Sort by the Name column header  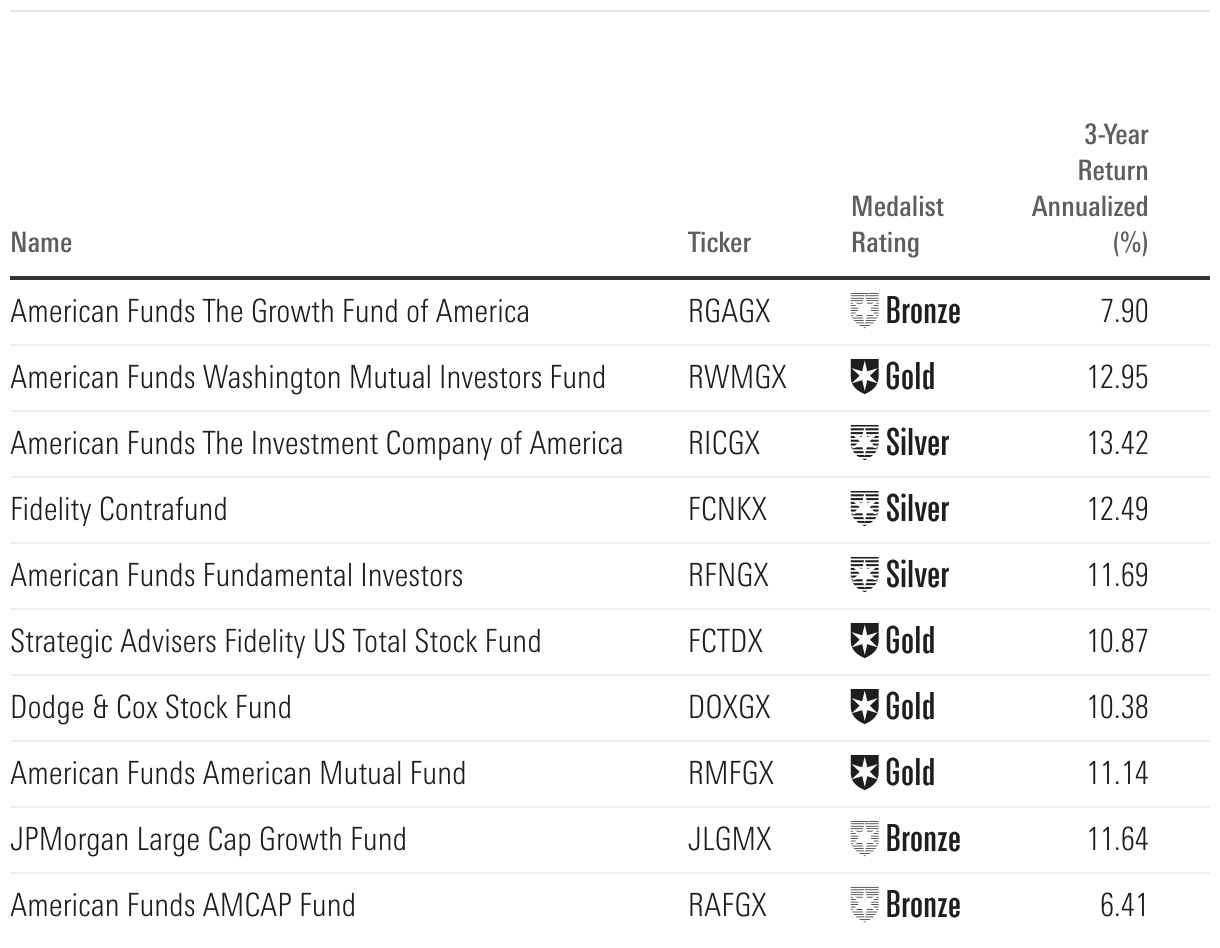[41, 242]
